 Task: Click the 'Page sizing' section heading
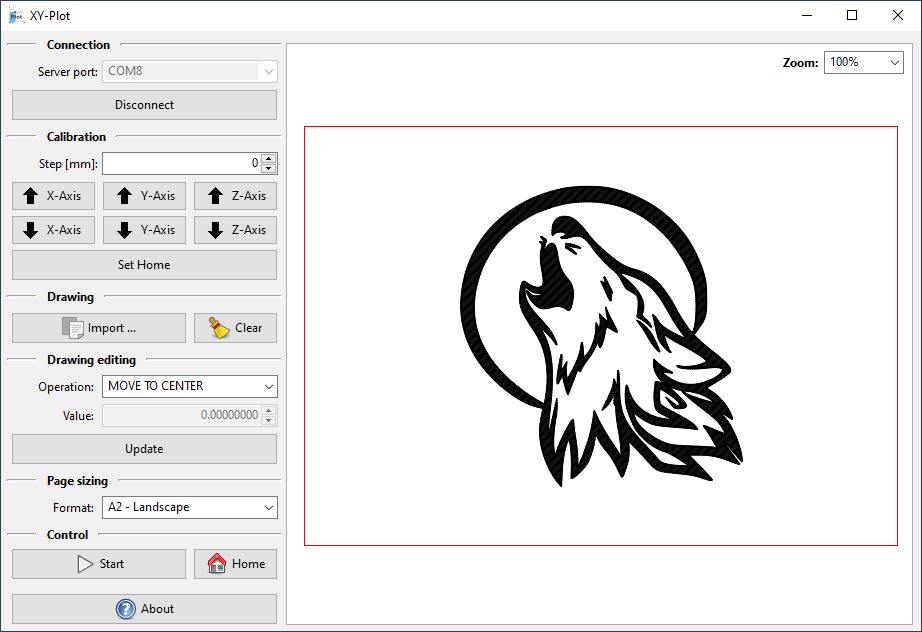(x=77, y=481)
